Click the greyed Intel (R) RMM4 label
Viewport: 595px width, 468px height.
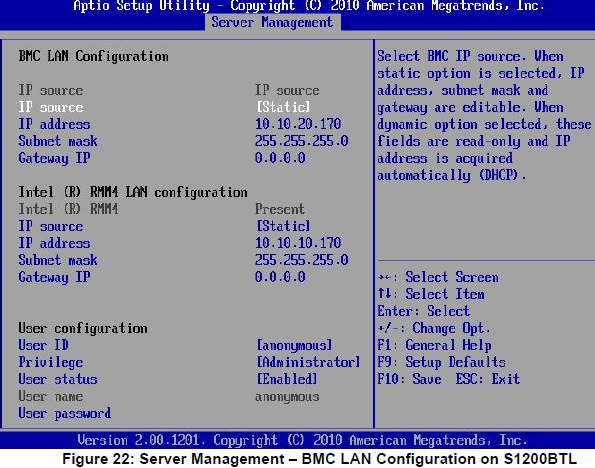pyautogui.click(x=68, y=209)
